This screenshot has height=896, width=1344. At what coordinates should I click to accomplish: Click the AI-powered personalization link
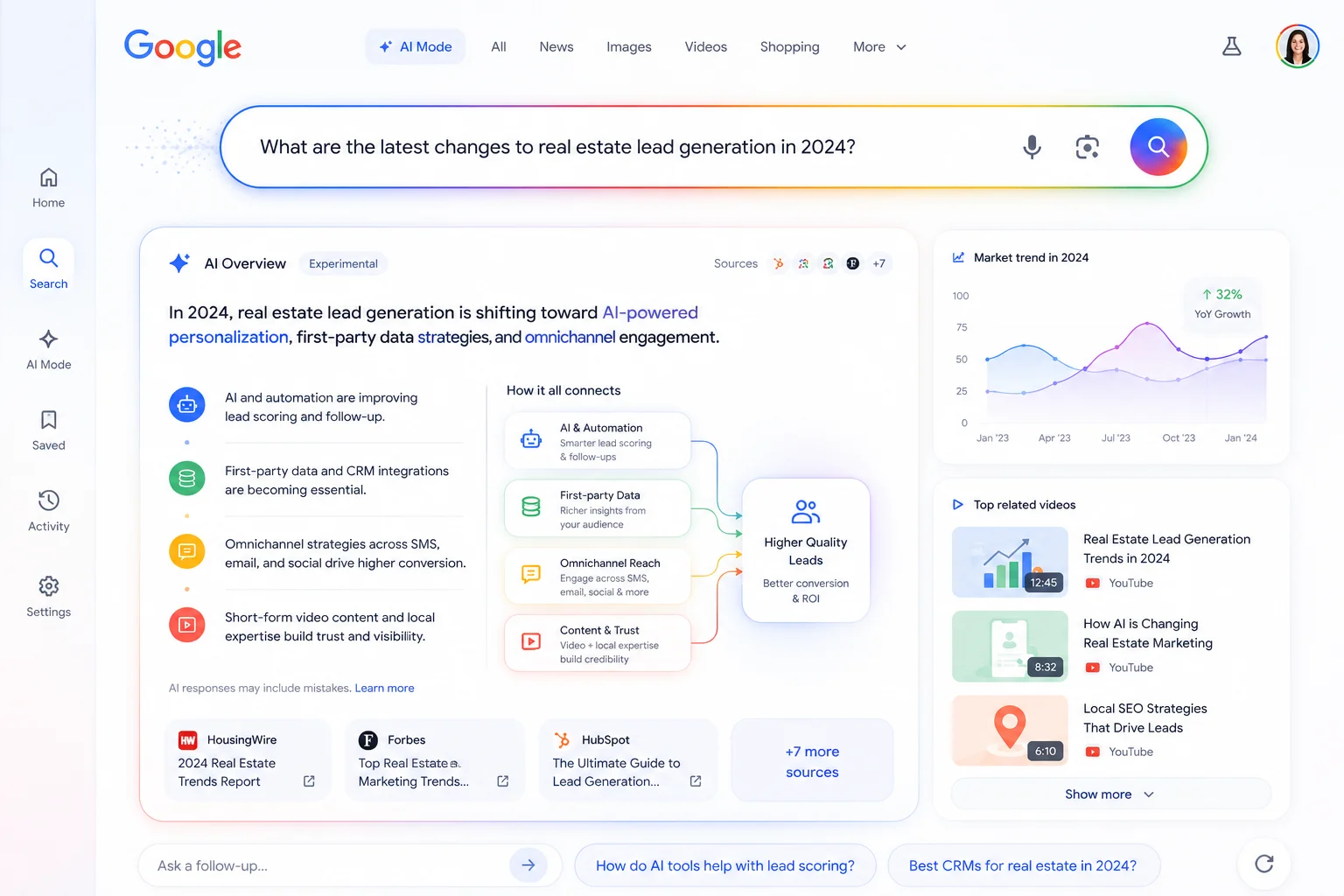(x=433, y=325)
